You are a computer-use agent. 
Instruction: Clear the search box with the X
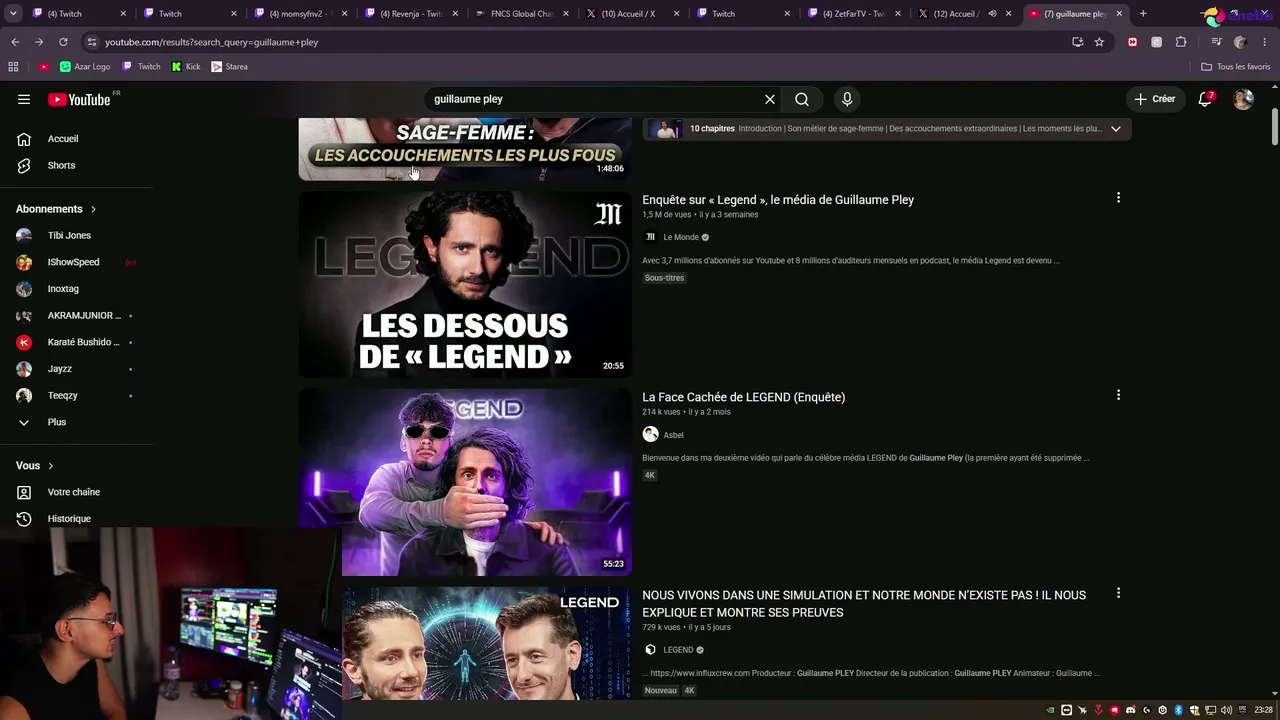coord(770,99)
